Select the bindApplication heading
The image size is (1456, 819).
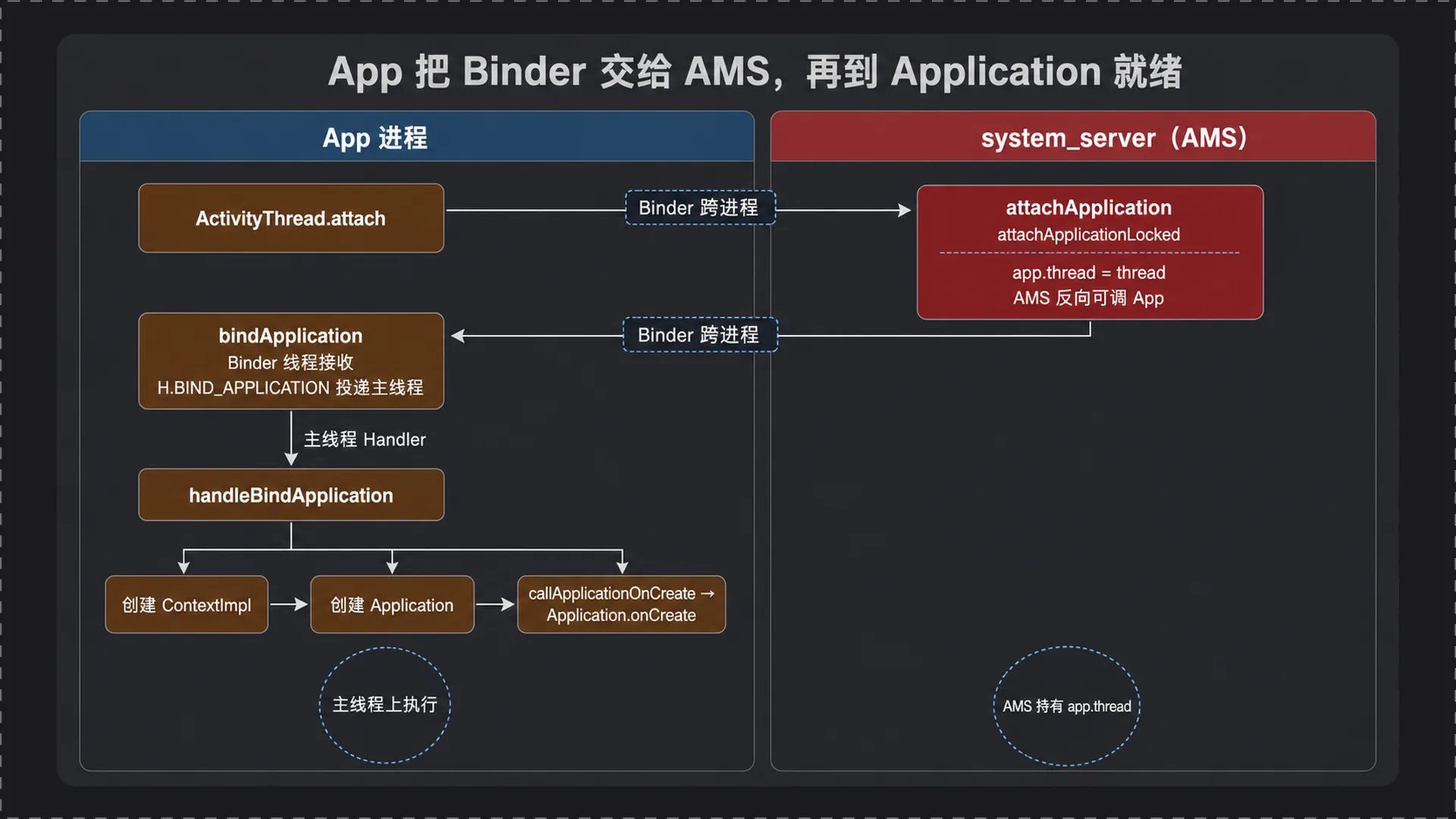[x=290, y=336]
